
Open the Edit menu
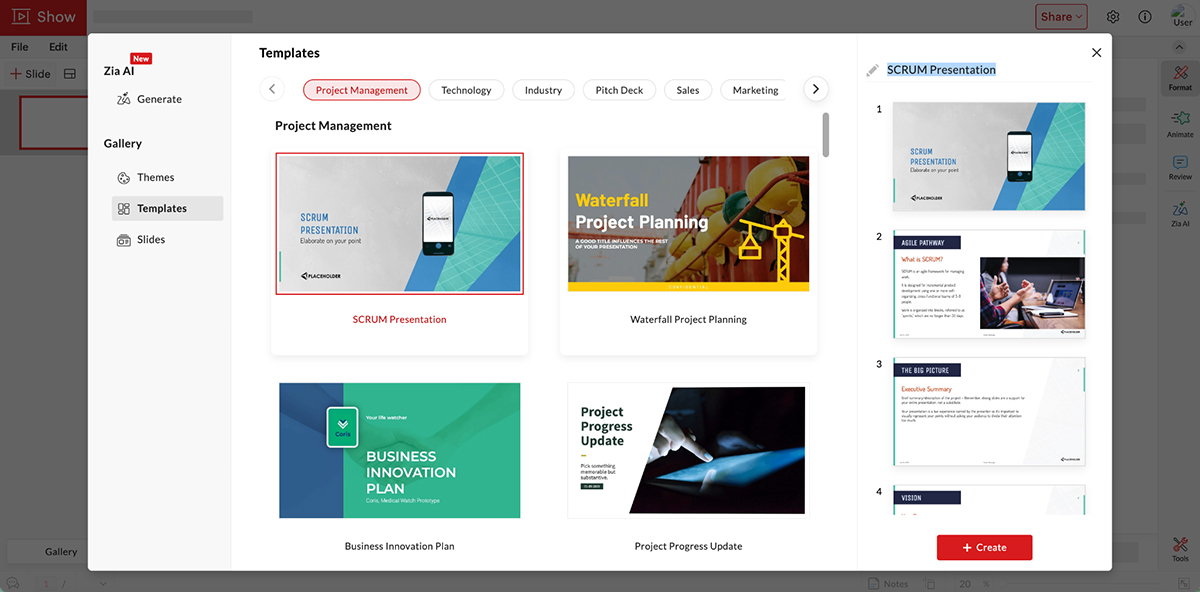(57, 46)
